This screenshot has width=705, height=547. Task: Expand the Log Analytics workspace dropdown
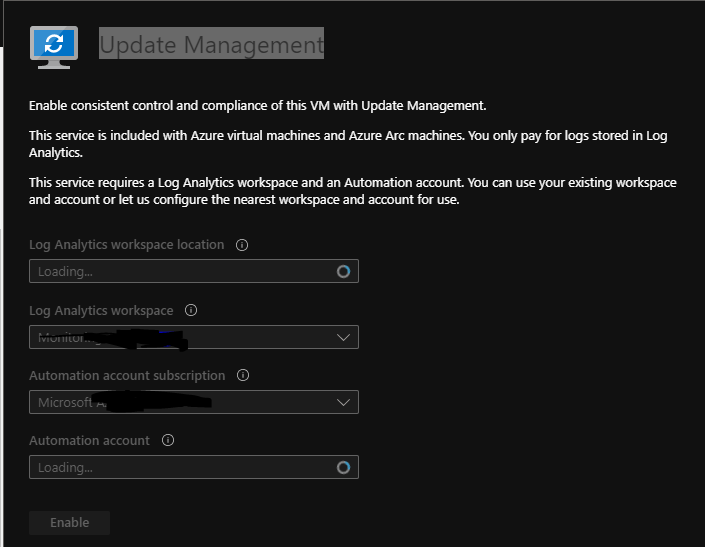click(194, 337)
